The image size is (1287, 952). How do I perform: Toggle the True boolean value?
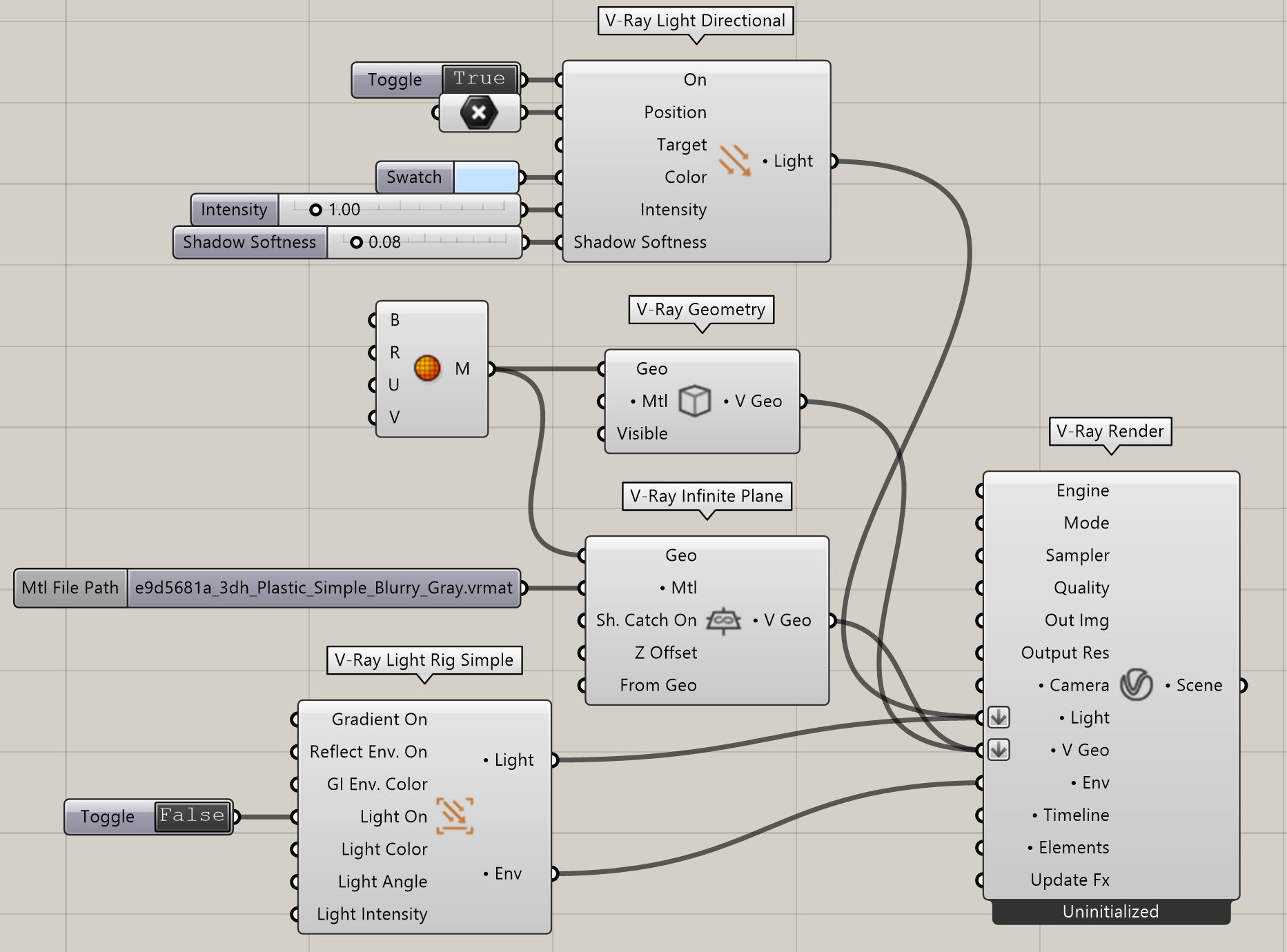[x=480, y=79]
